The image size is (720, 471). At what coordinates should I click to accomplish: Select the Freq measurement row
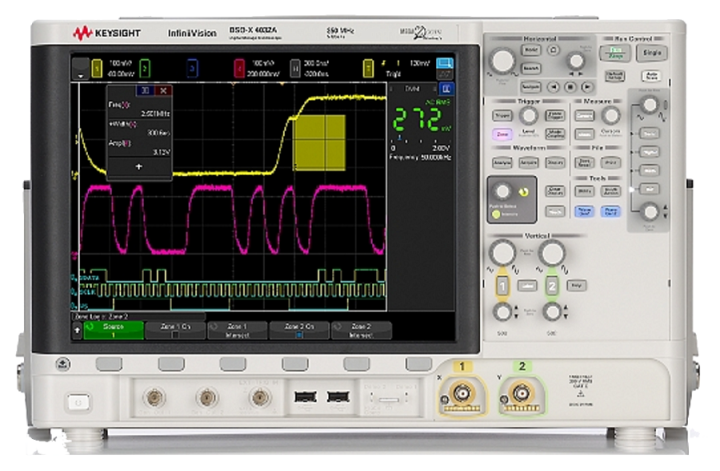139,109
